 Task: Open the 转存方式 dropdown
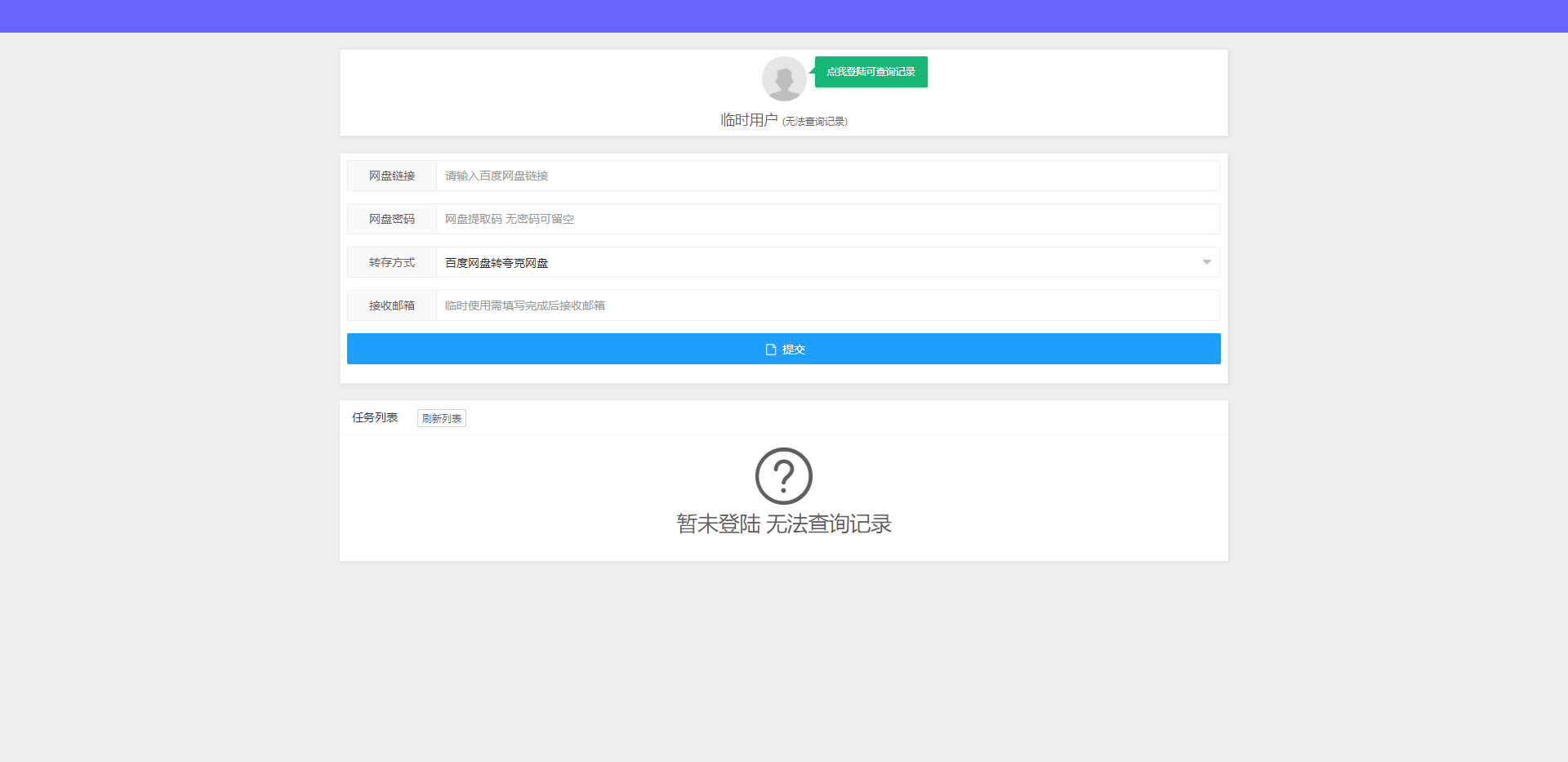[828, 262]
